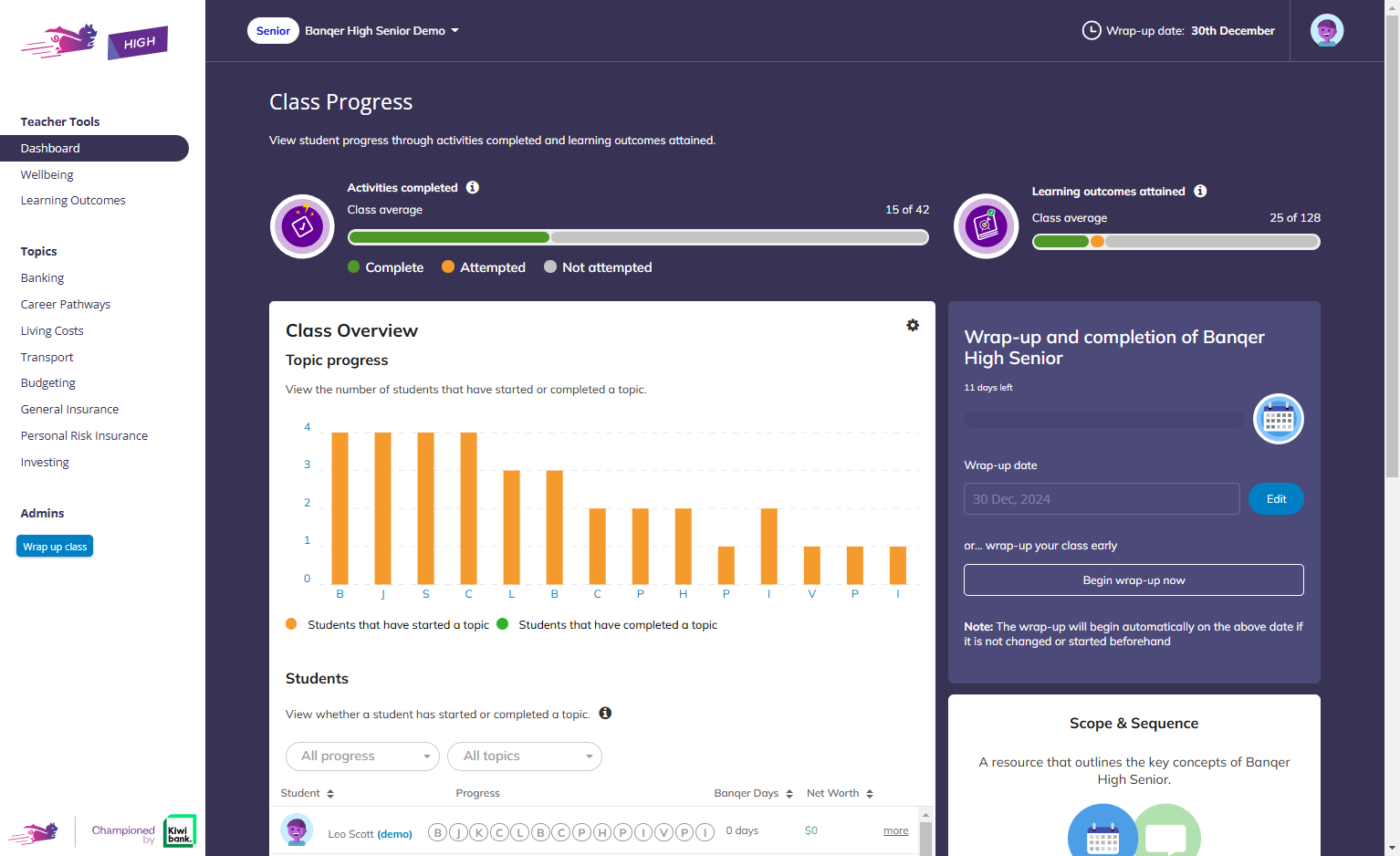Select the J topic circle for Leo Scott

point(458,832)
